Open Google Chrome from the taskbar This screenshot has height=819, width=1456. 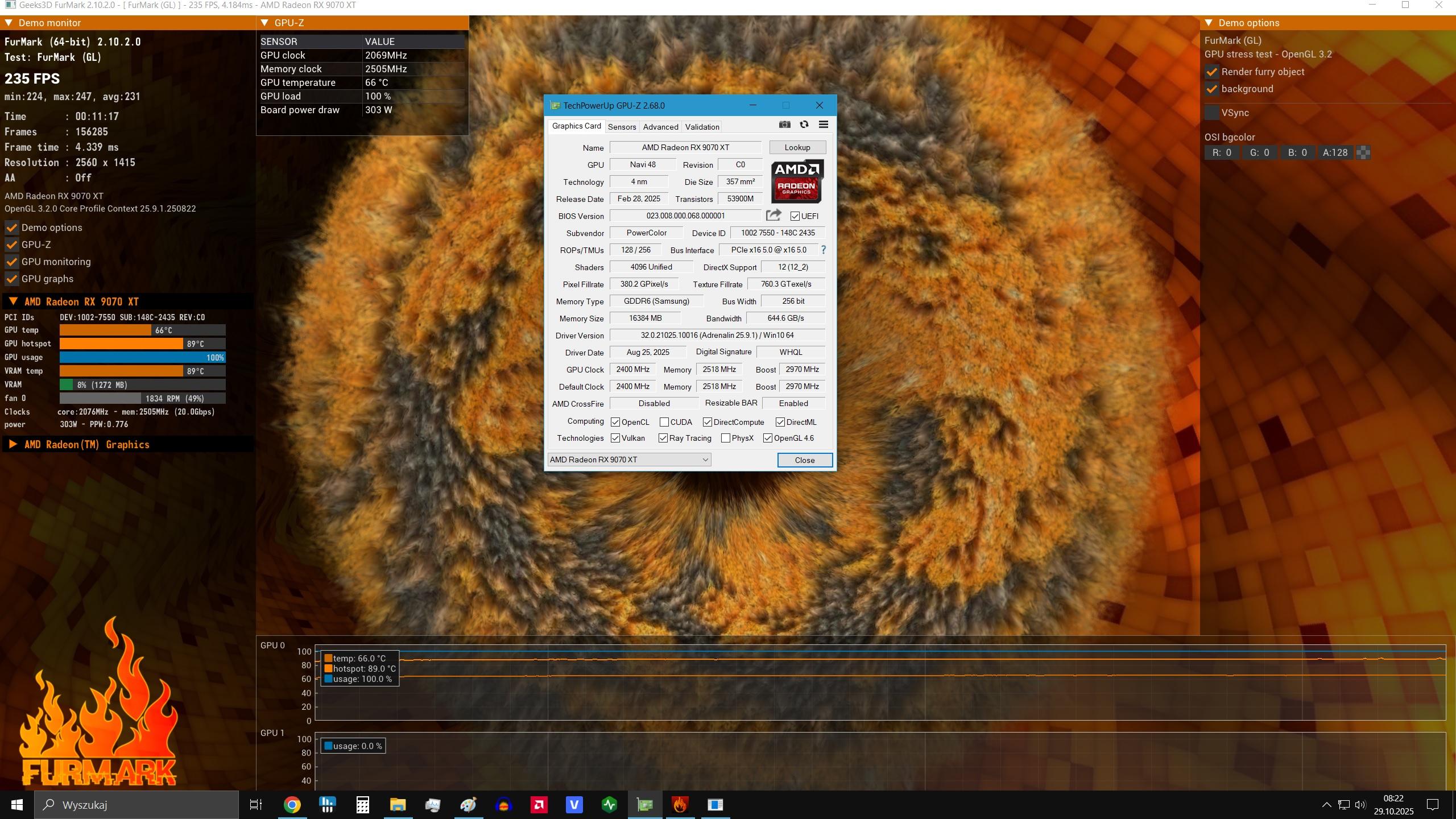tap(292, 804)
